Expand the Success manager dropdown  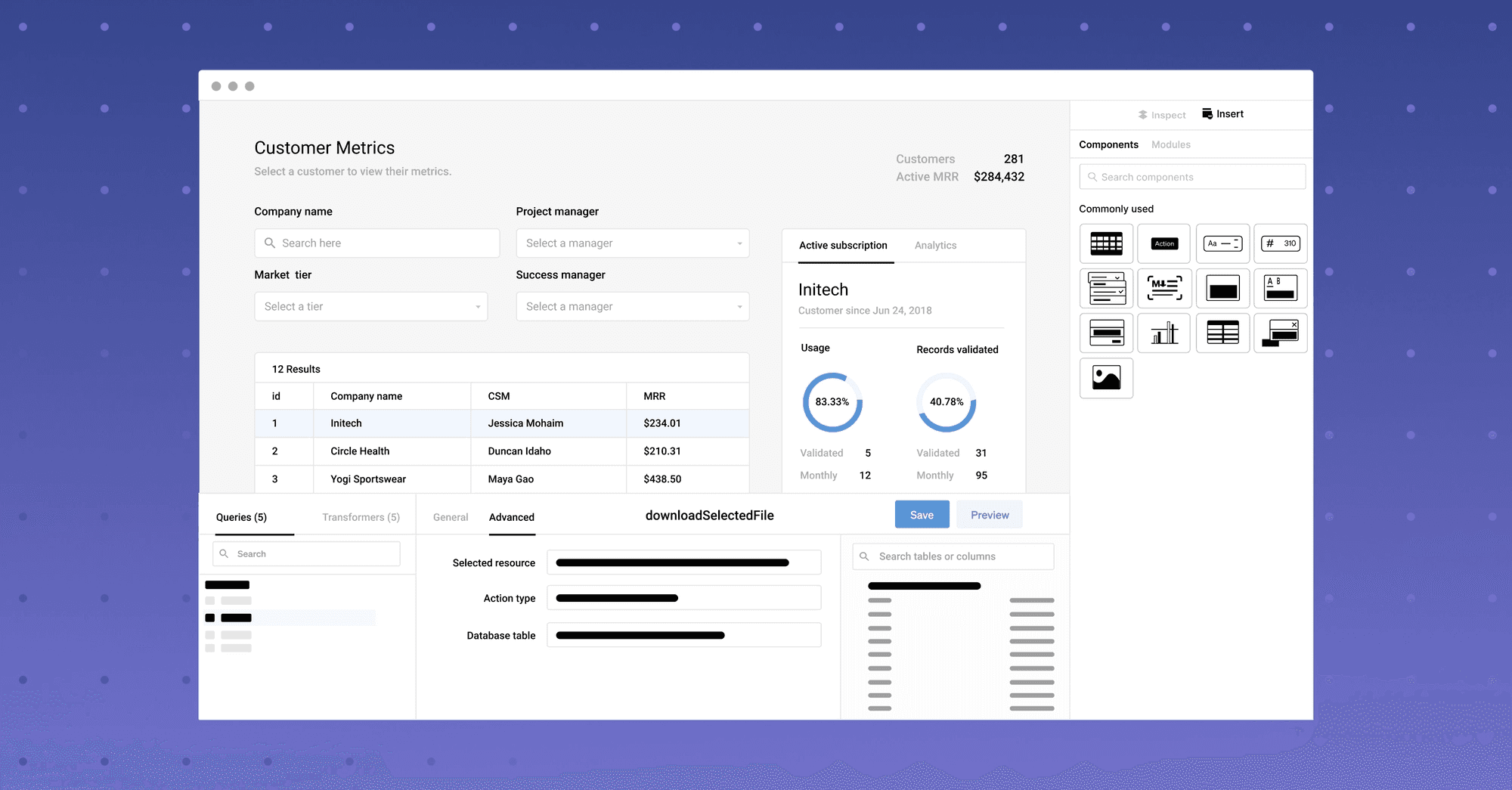tap(632, 306)
